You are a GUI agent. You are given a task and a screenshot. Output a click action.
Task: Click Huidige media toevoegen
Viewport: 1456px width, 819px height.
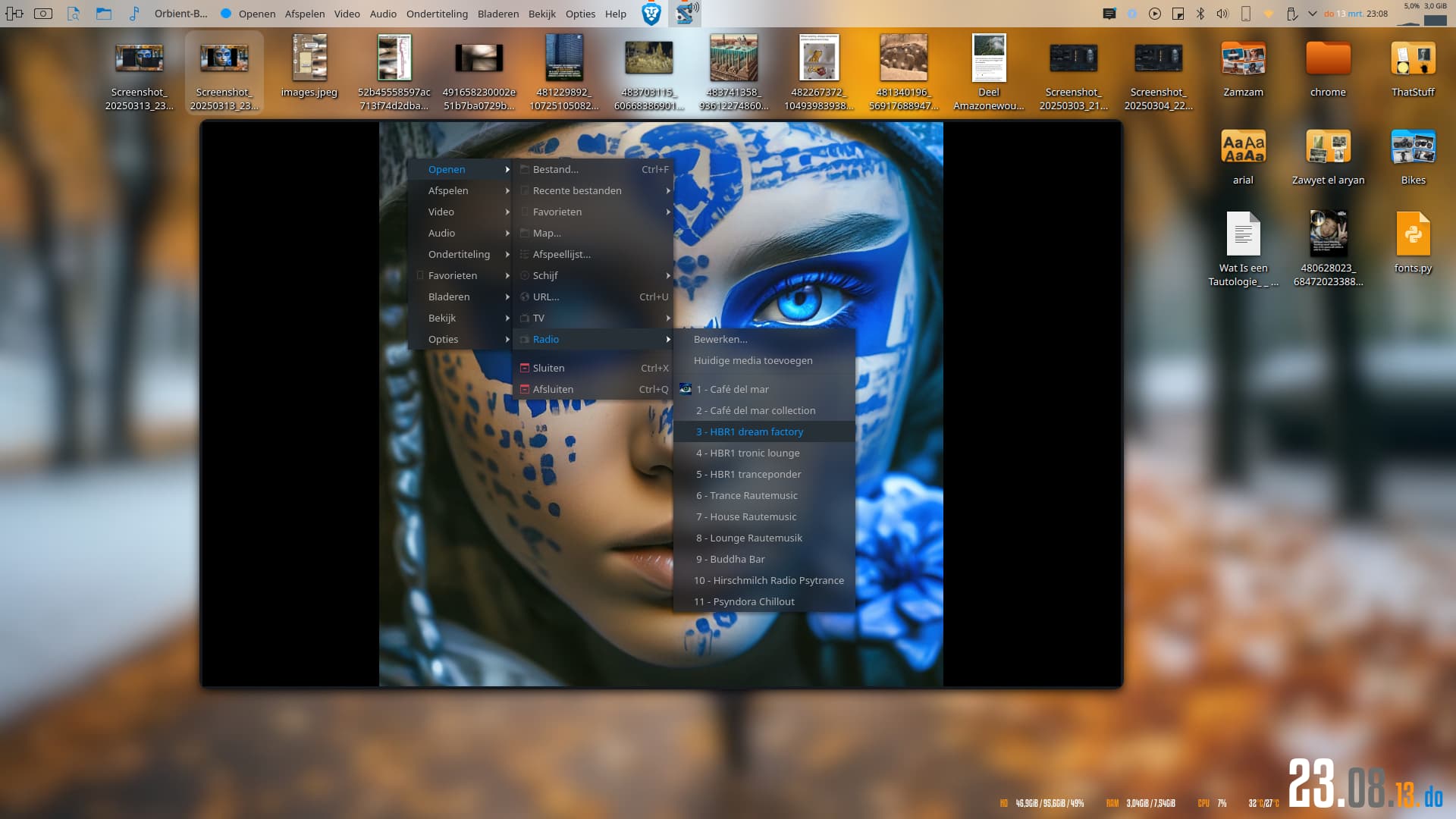click(764, 360)
